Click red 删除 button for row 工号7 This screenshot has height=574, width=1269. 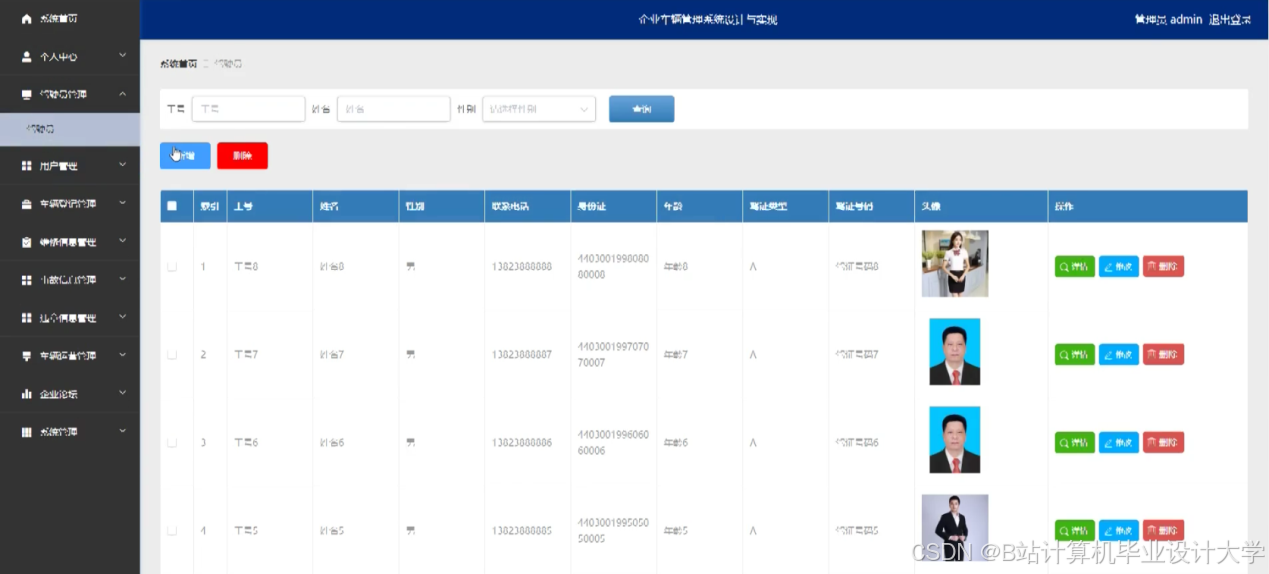coord(1163,355)
